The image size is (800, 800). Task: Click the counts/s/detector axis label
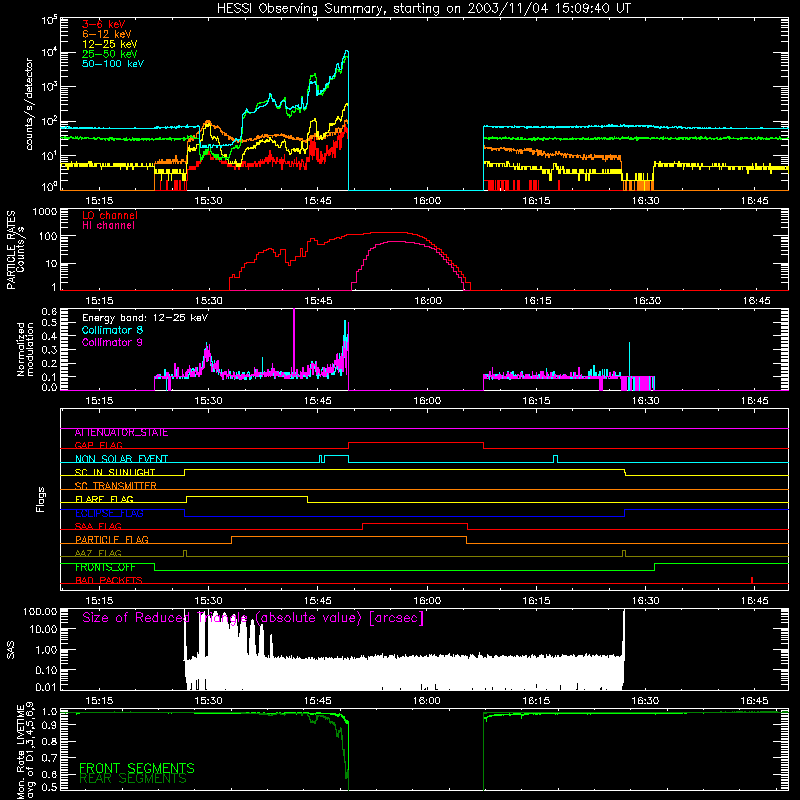(x=29, y=104)
